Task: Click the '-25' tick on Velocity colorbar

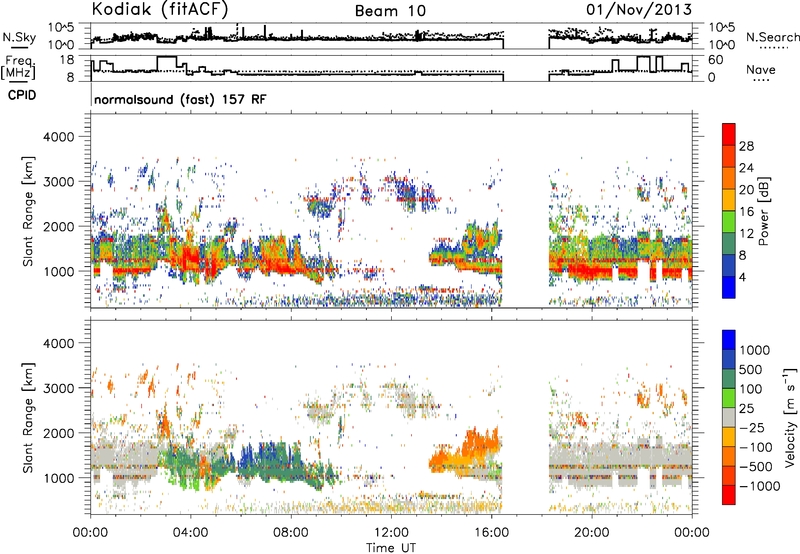Action: click(752, 427)
